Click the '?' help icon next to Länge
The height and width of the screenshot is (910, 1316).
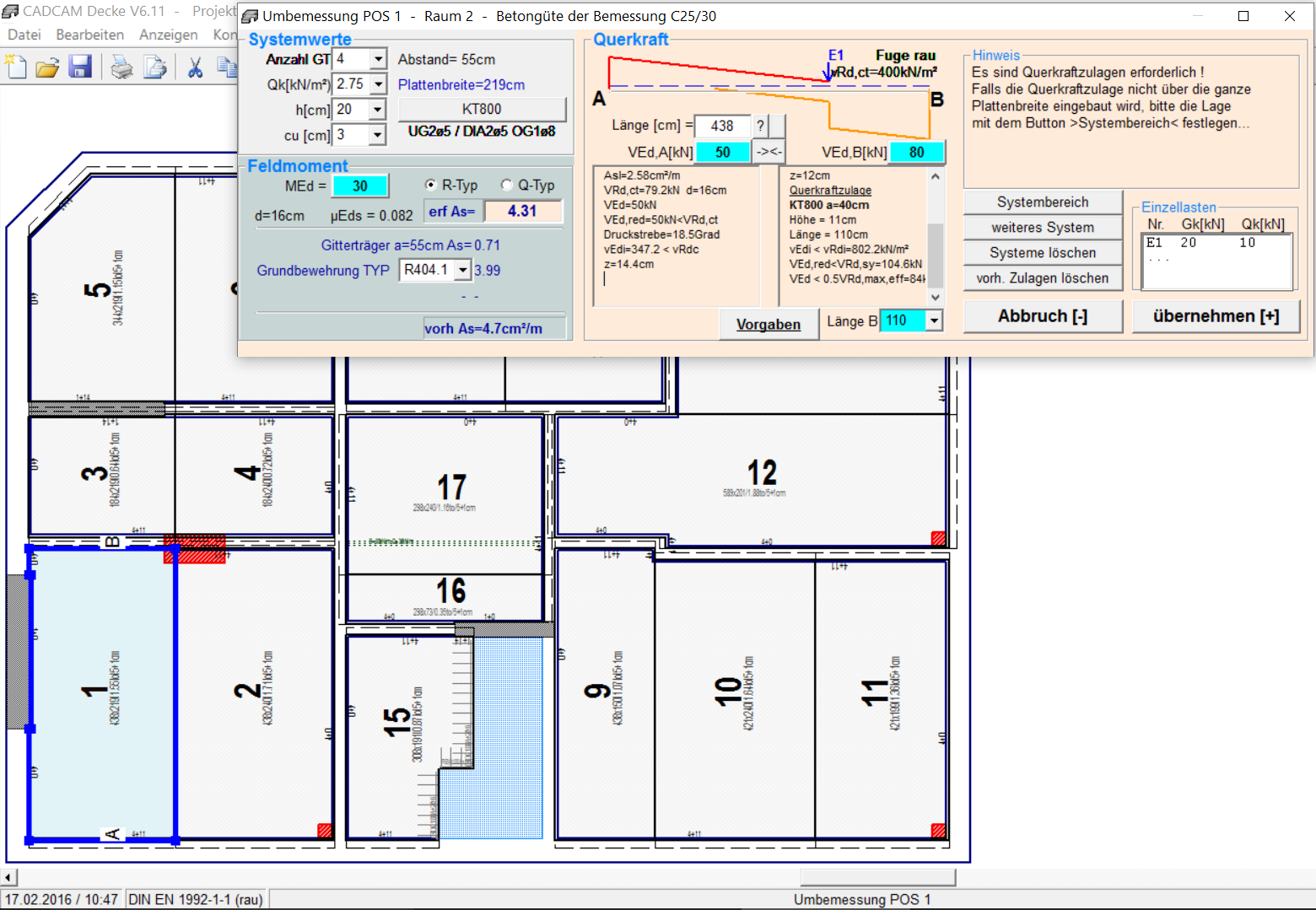coord(760,126)
